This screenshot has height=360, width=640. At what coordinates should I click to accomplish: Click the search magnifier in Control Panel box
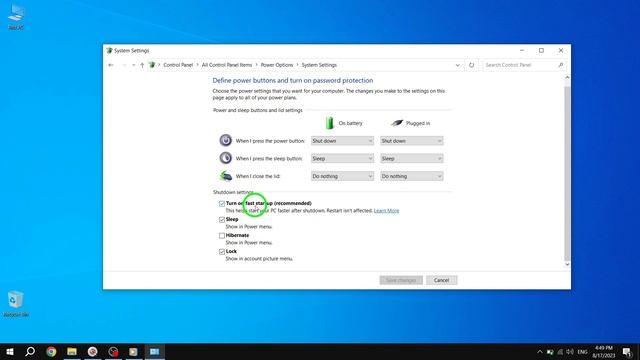pyautogui.click(x=560, y=65)
